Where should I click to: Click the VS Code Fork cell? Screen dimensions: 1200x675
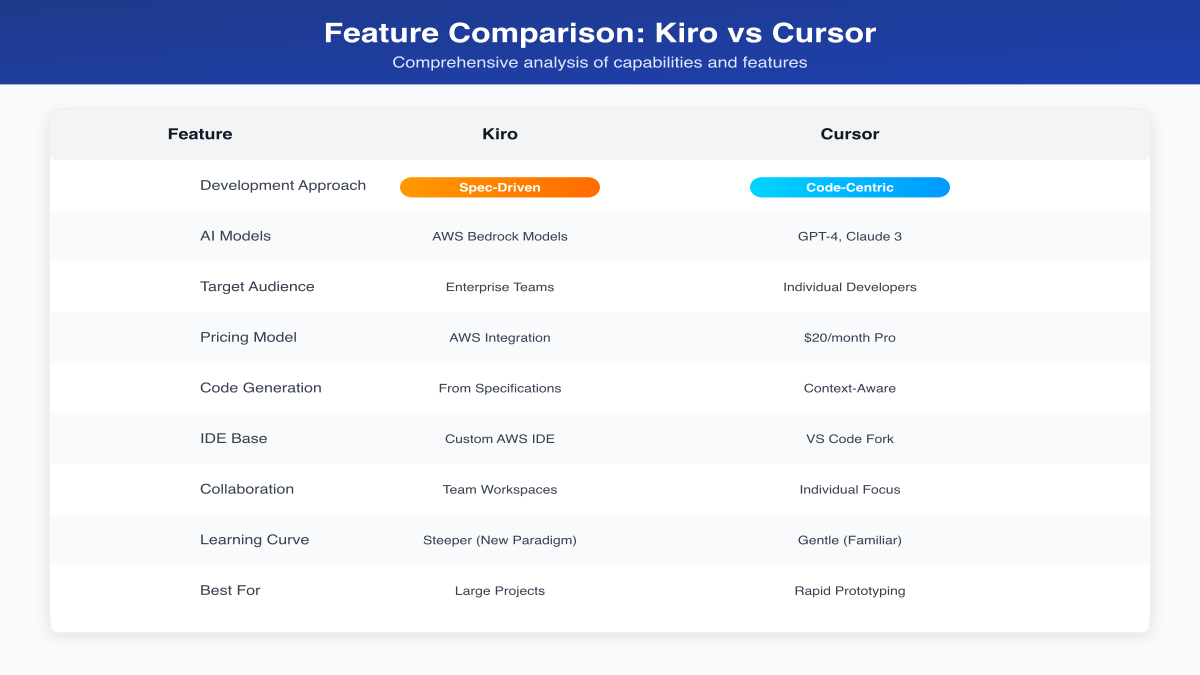coord(850,439)
